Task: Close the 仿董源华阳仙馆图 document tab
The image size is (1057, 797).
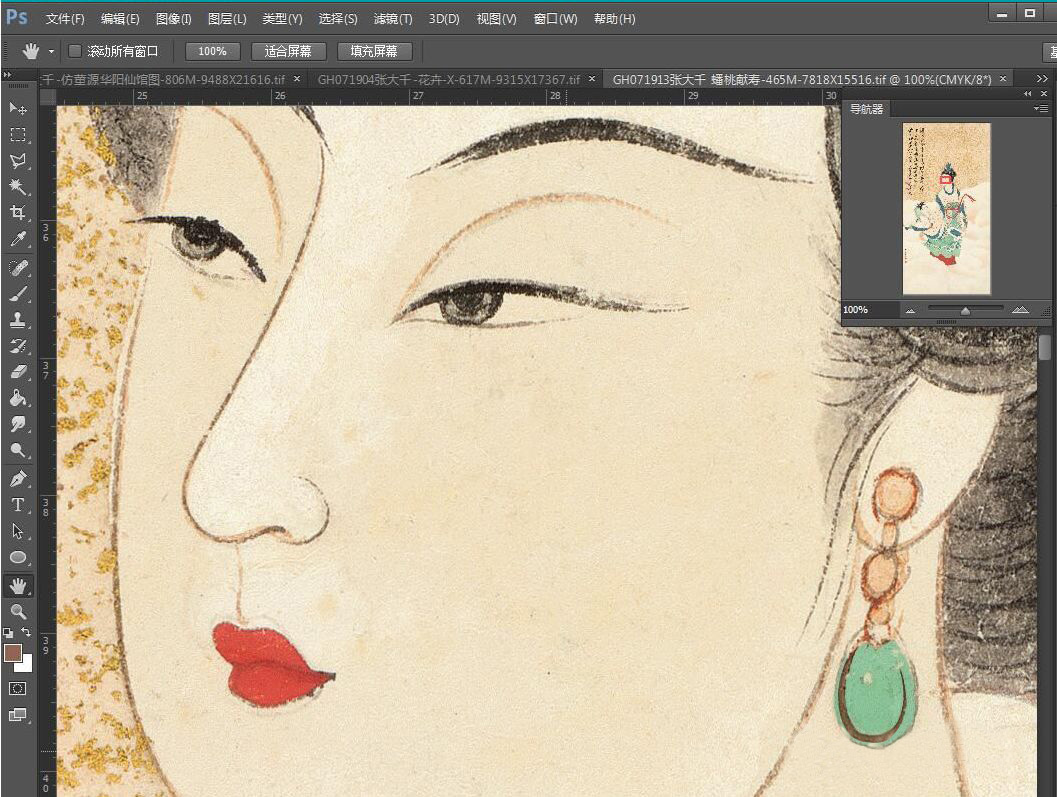Action: click(x=297, y=79)
